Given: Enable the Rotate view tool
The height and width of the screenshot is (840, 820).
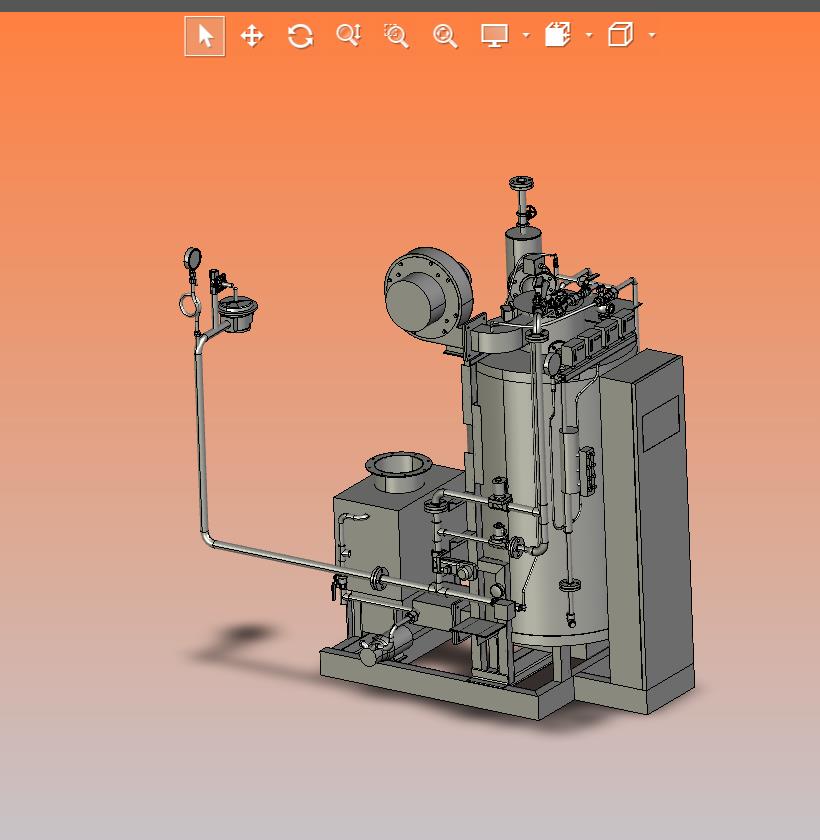Looking at the screenshot, I should click(300, 36).
